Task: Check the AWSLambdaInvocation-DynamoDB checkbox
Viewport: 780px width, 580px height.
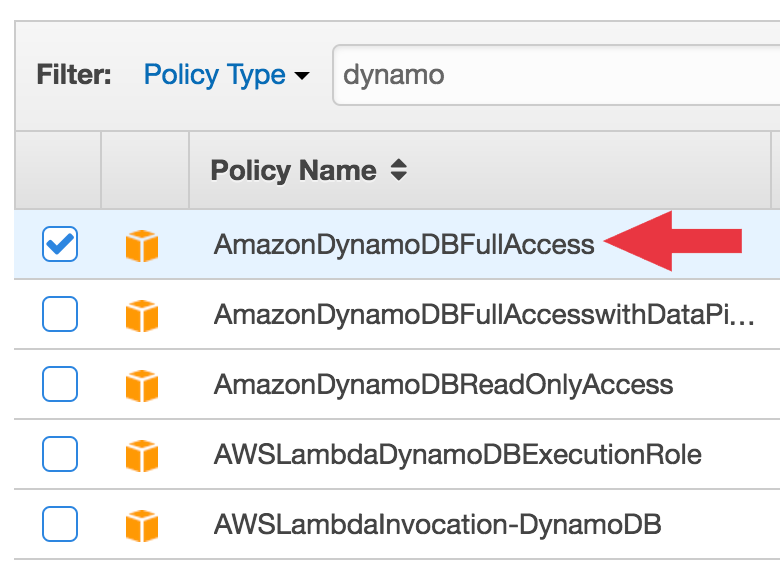Action: [x=60, y=524]
